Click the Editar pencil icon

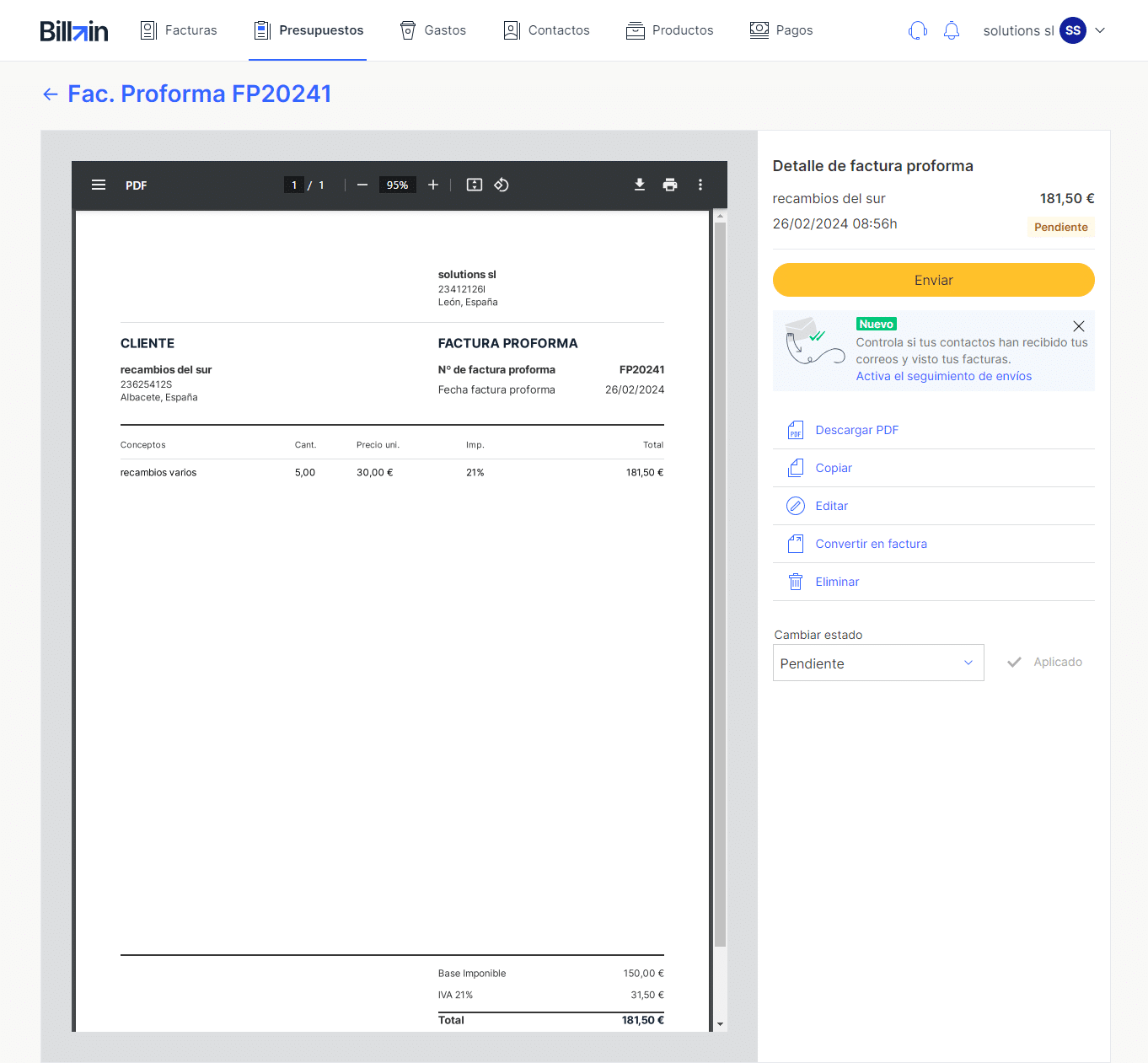796,506
